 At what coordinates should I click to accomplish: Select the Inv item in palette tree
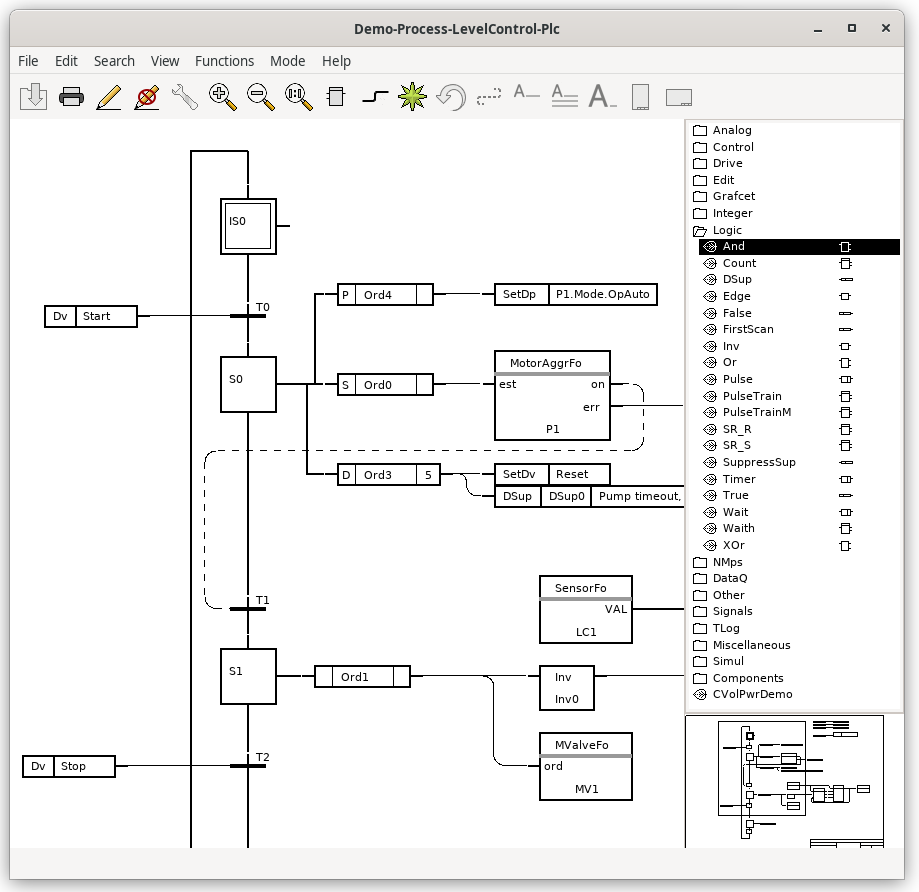(799, 346)
